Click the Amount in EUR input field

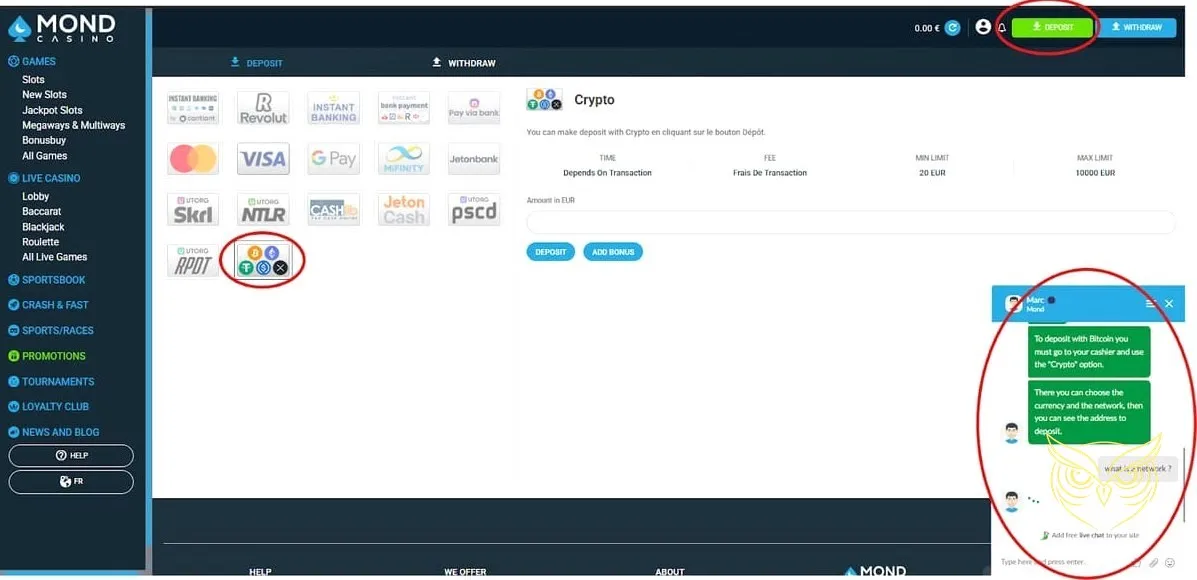click(x=850, y=222)
